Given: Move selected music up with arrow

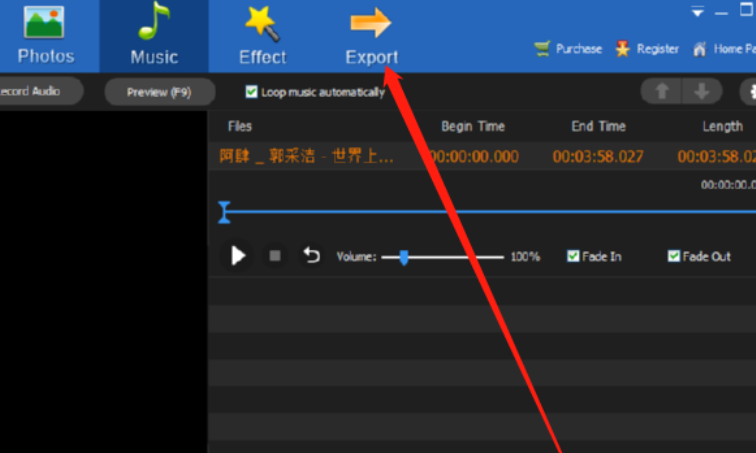Looking at the screenshot, I should pos(662,91).
